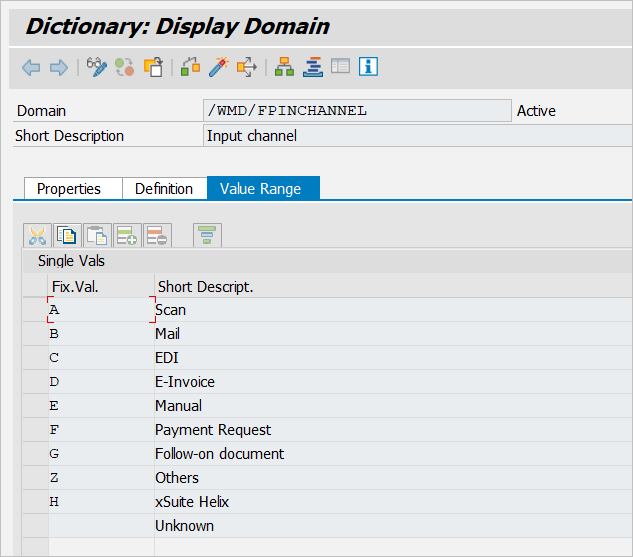
Task: Go forward with the right arrow
Action: point(59,67)
